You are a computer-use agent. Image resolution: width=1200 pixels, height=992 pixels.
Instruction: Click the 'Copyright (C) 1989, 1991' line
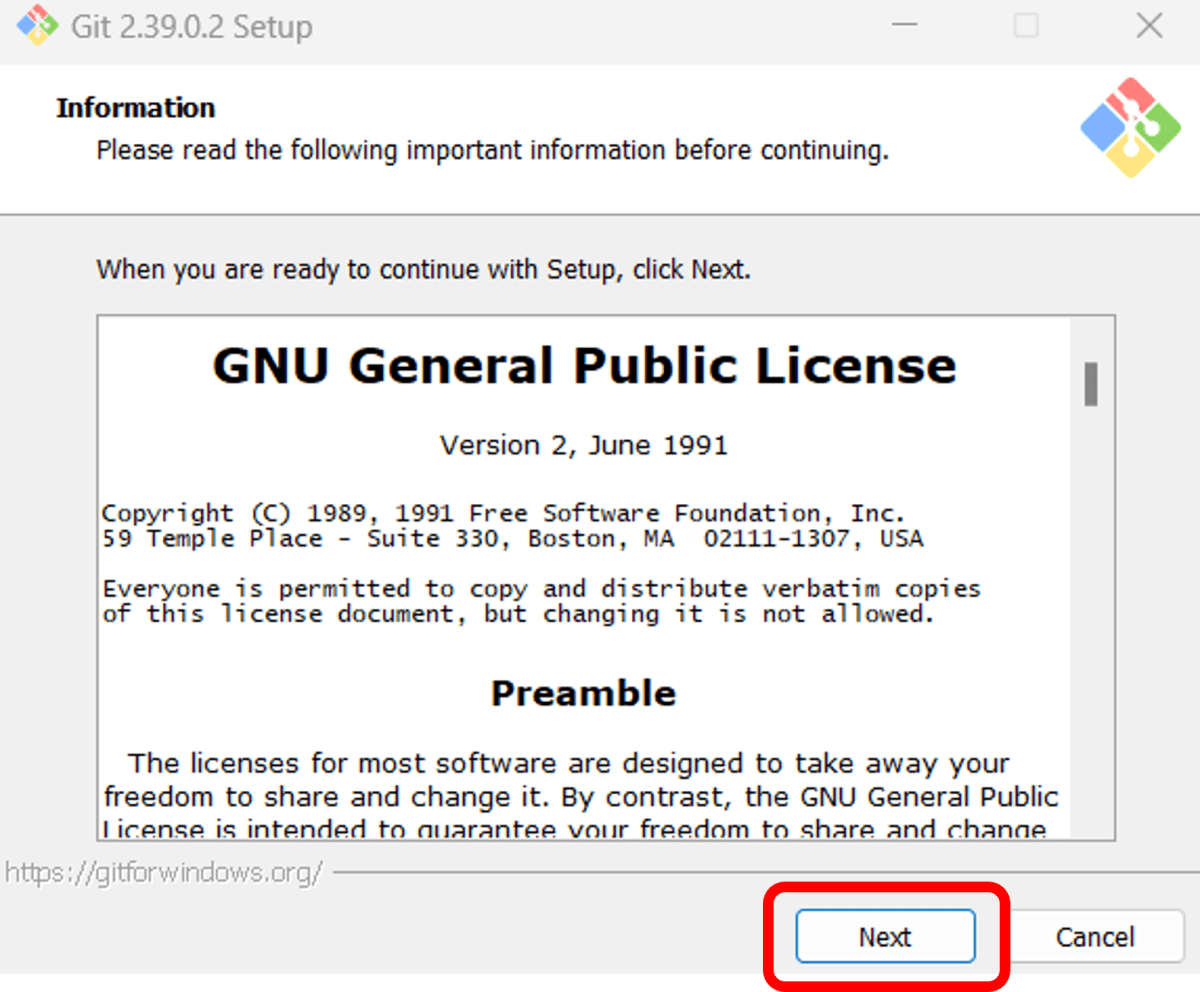504,514
